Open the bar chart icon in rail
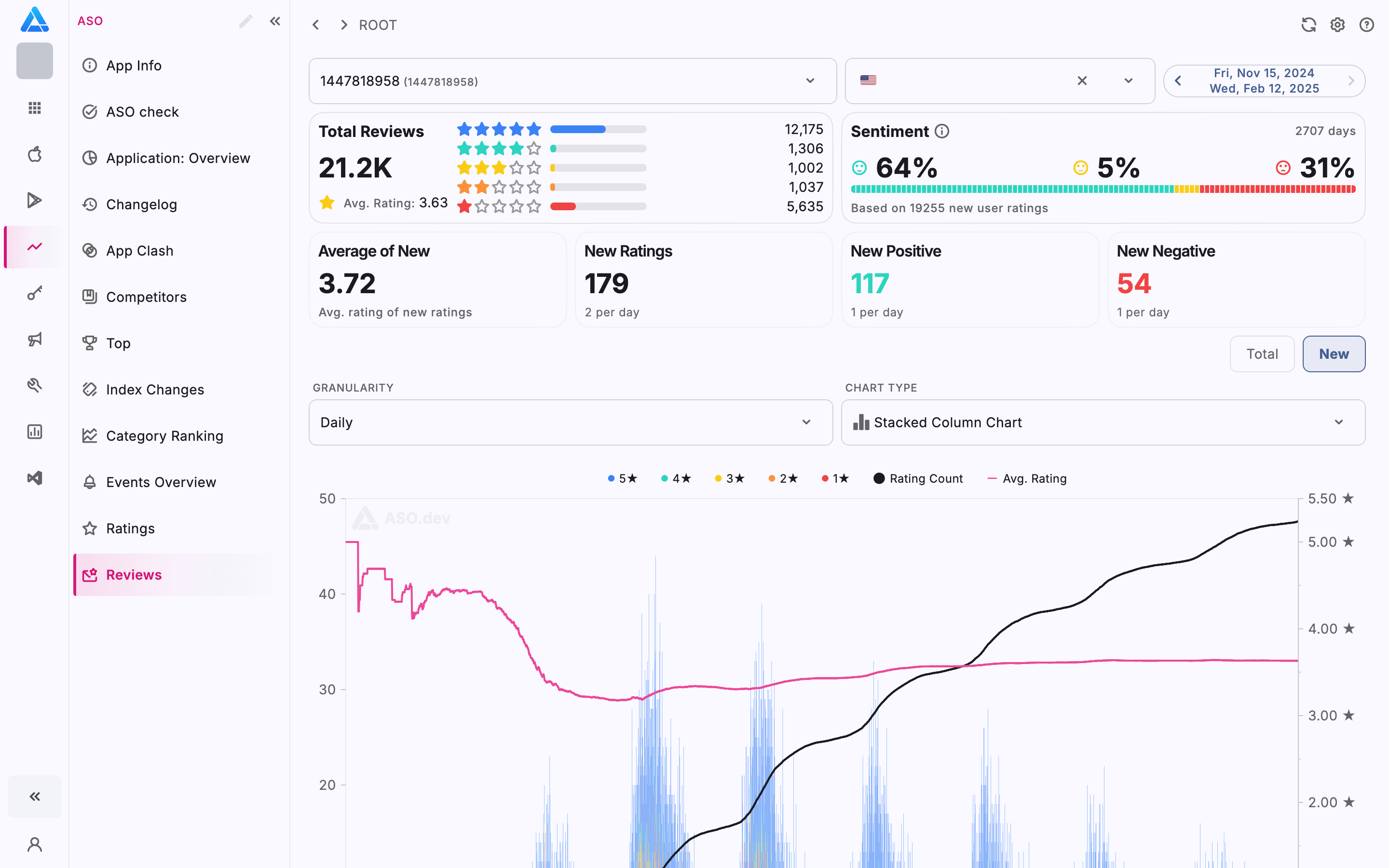The image size is (1389, 868). point(34,432)
